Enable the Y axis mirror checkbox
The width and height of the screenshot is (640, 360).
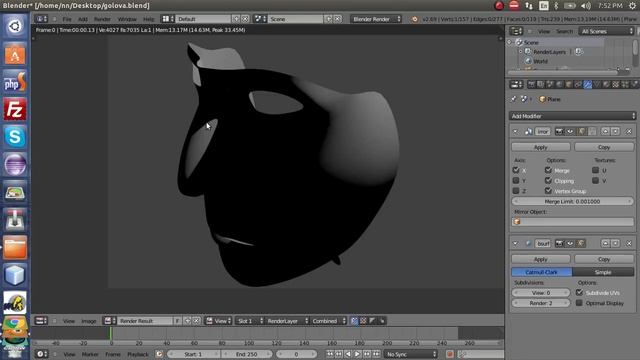[x=516, y=180]
